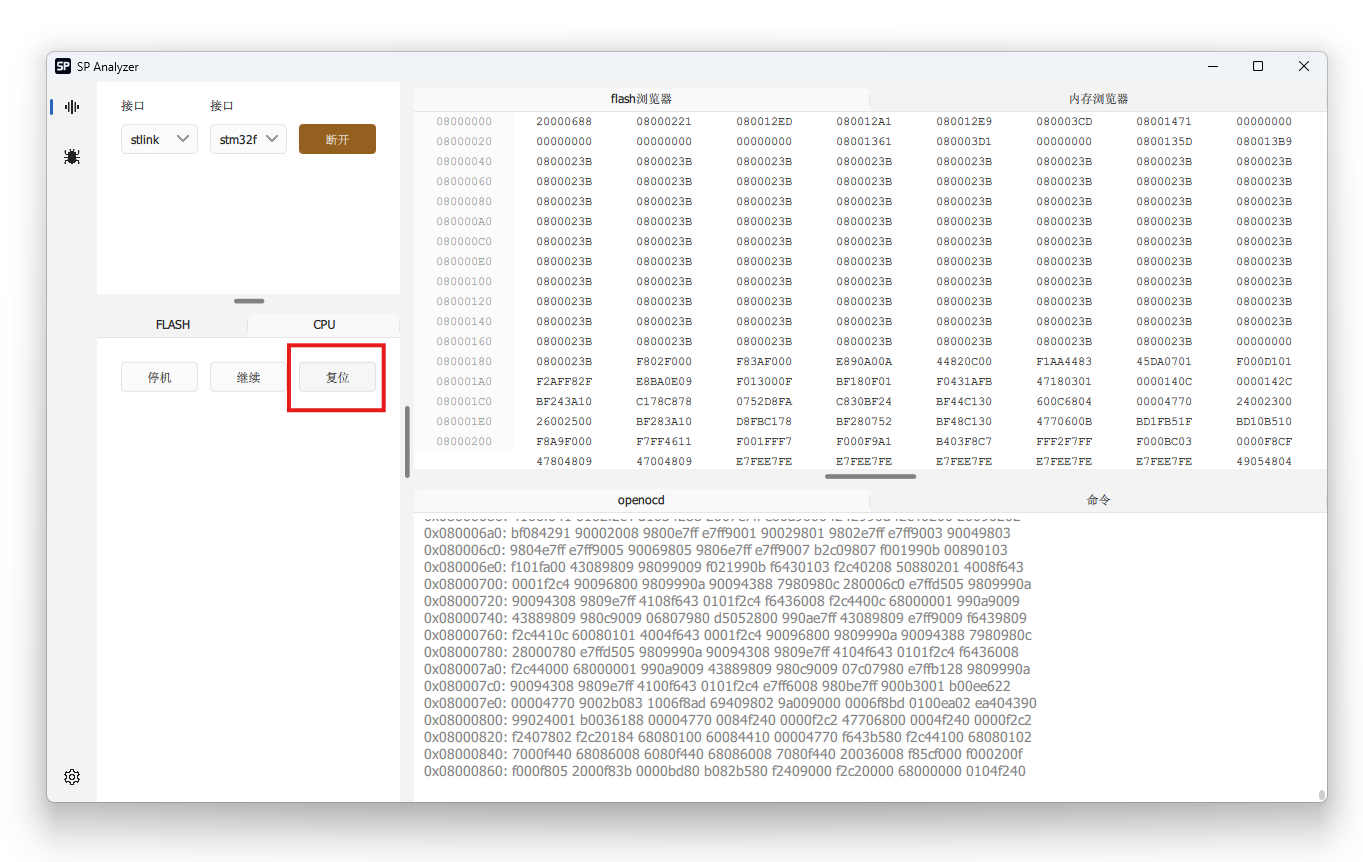Click the splitter handle above FLASH tab
1363x862 pixels.
(x=249, y=301)
